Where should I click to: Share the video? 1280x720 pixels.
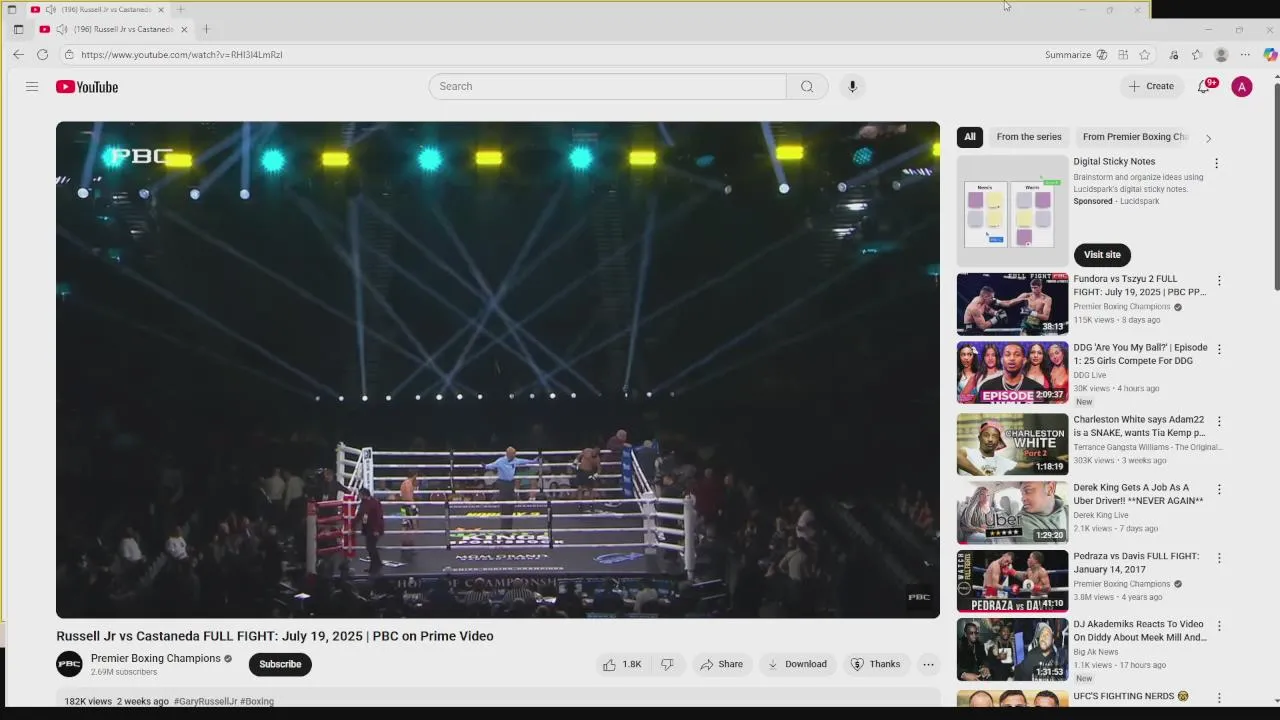(721, 664)
